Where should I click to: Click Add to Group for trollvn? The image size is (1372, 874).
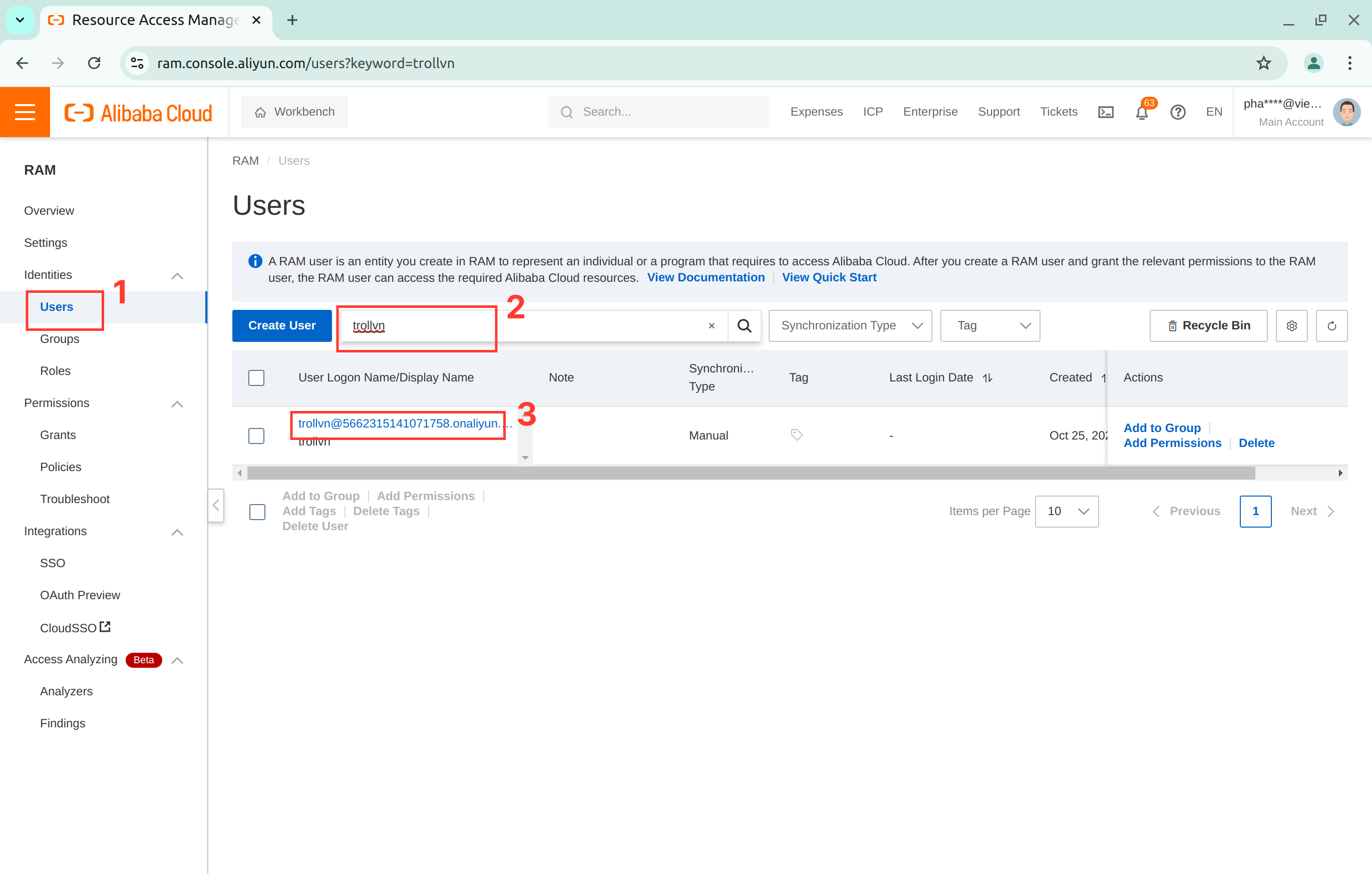point(1162,428)
